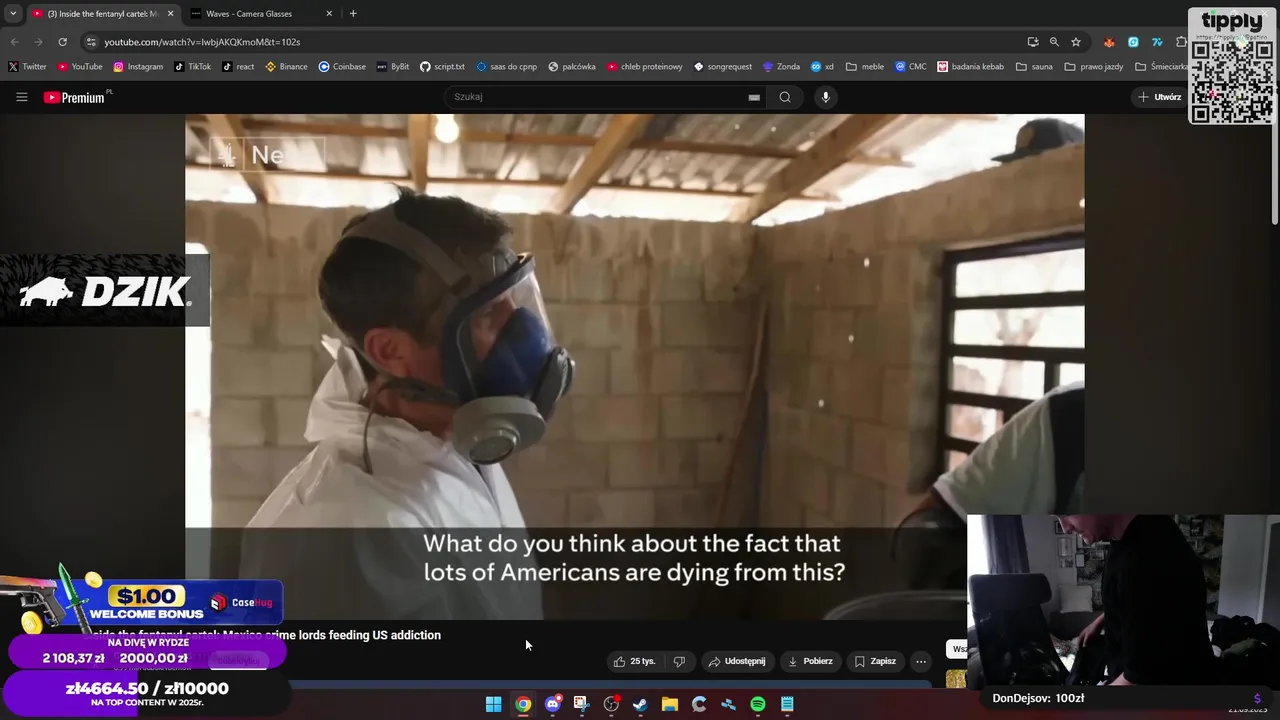The image size is (1280, 720).
Task: Click the page vertical scrollbar
Action: click(x=1274, y=170)
